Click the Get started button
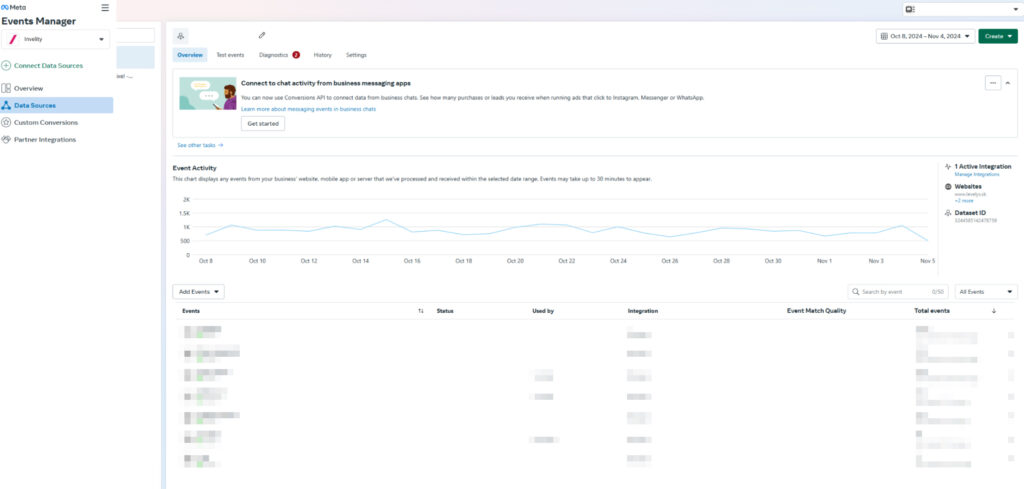This screenshot has width=1024, height=489. click(263, 124)
